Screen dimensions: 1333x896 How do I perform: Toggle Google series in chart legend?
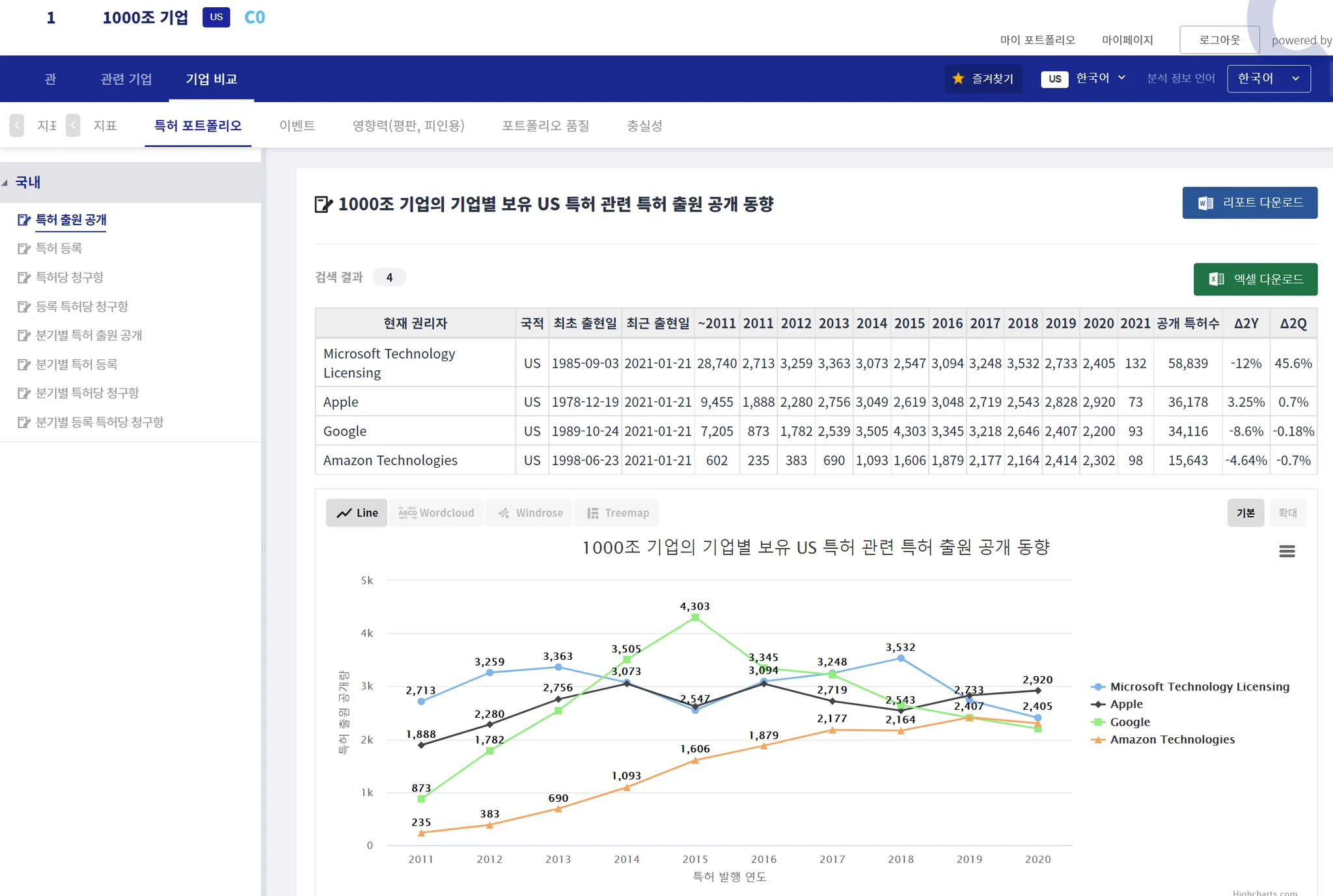1129,722
